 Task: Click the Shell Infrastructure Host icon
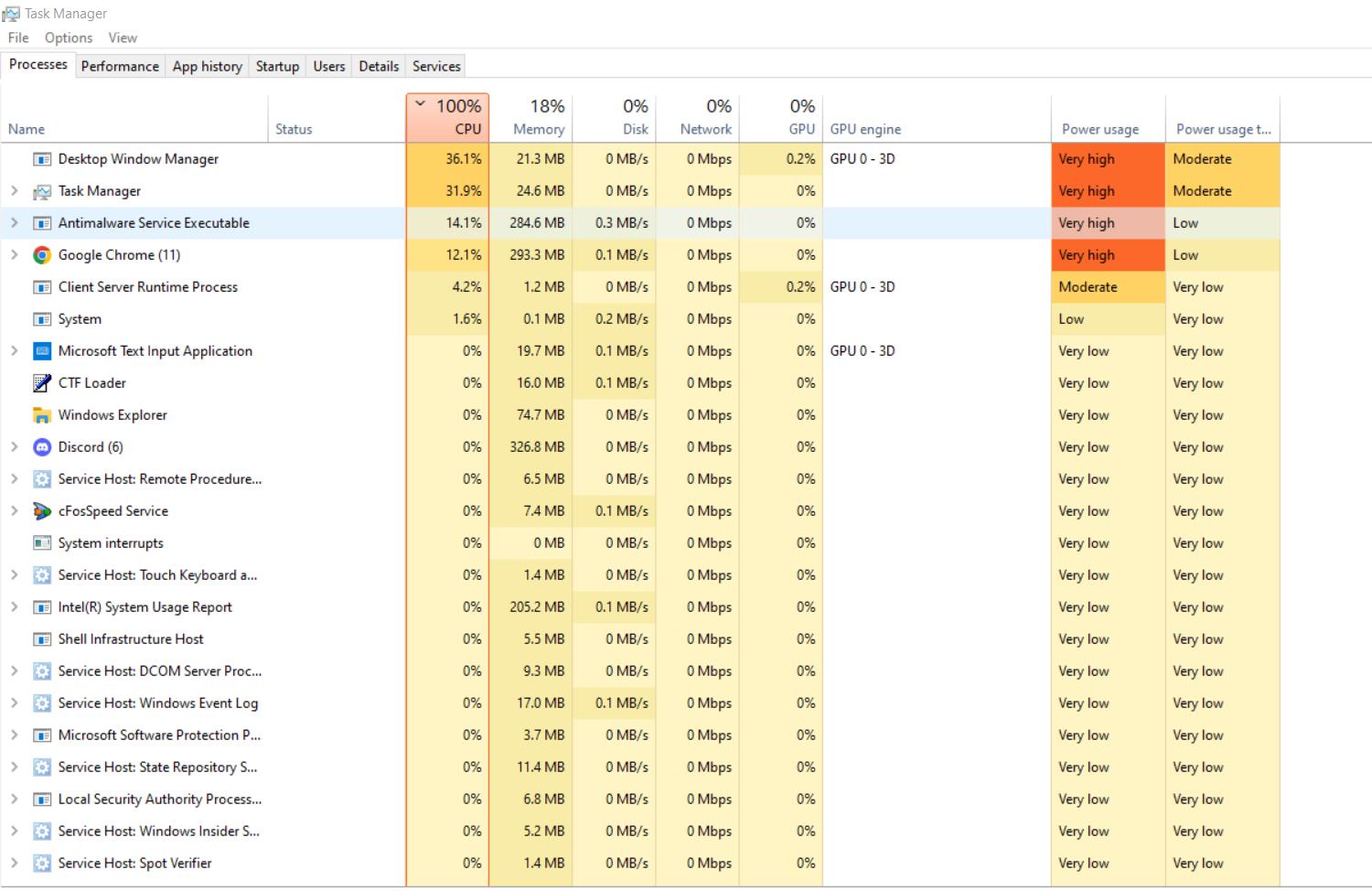[42, 639]
